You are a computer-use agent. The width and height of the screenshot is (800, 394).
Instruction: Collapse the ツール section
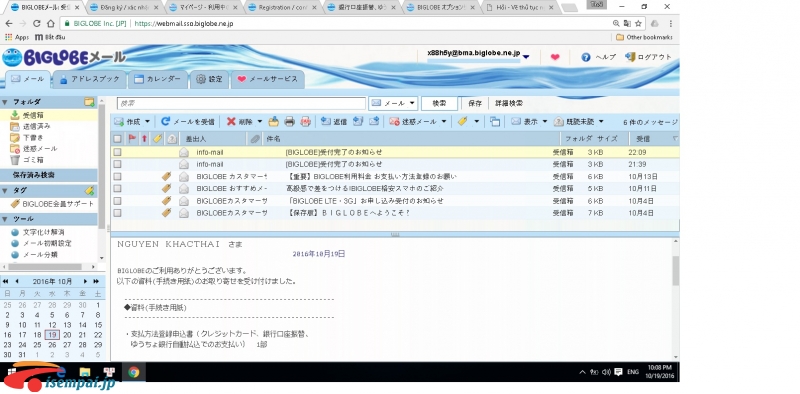5,219
